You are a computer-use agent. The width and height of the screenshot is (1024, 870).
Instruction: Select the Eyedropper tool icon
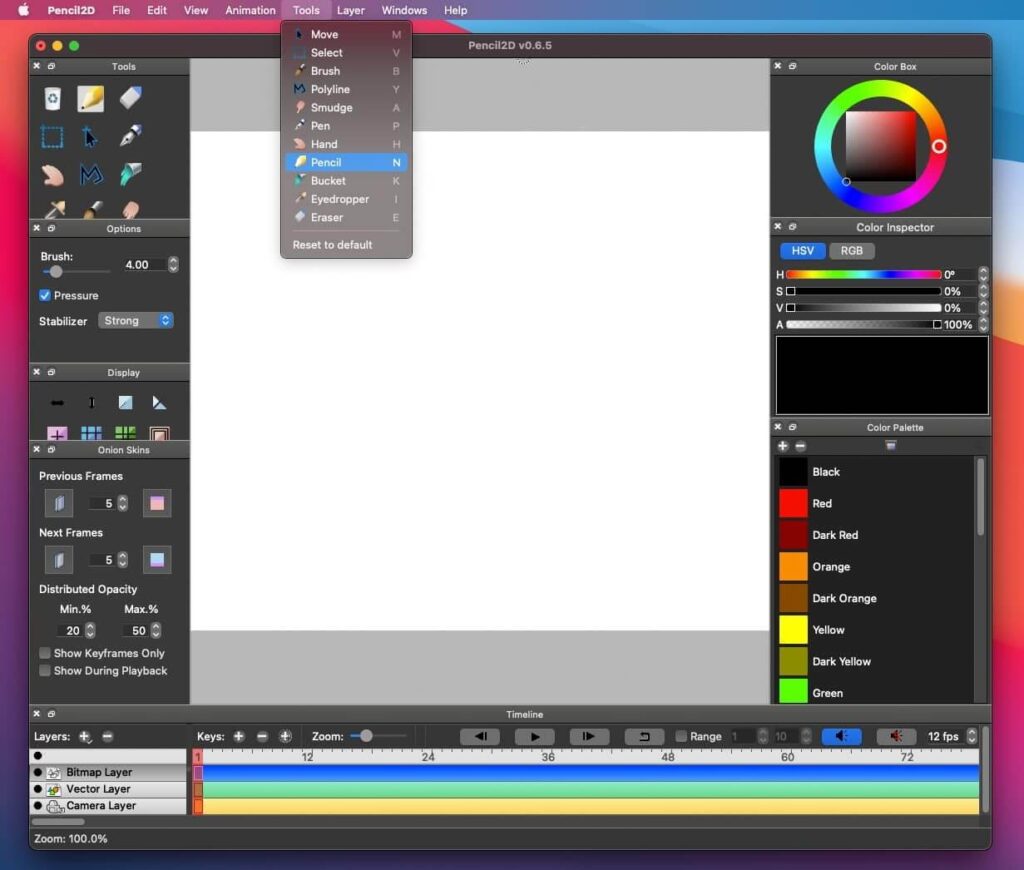54,209
